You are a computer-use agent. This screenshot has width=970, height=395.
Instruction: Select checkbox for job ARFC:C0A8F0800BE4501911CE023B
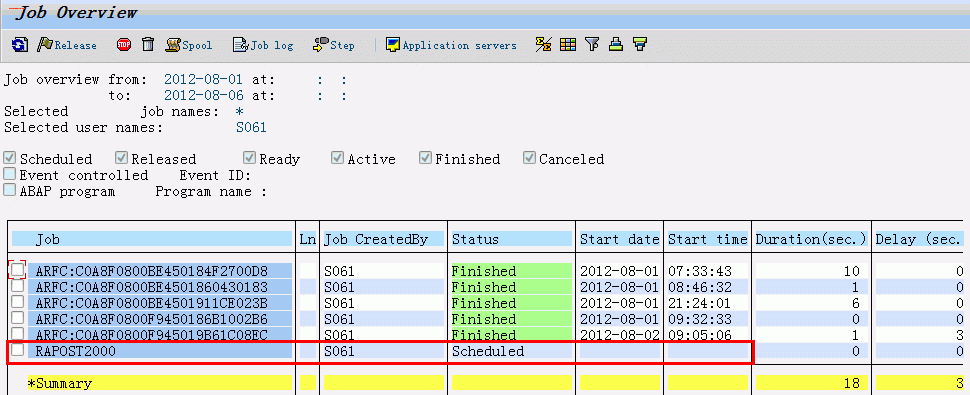18,302
